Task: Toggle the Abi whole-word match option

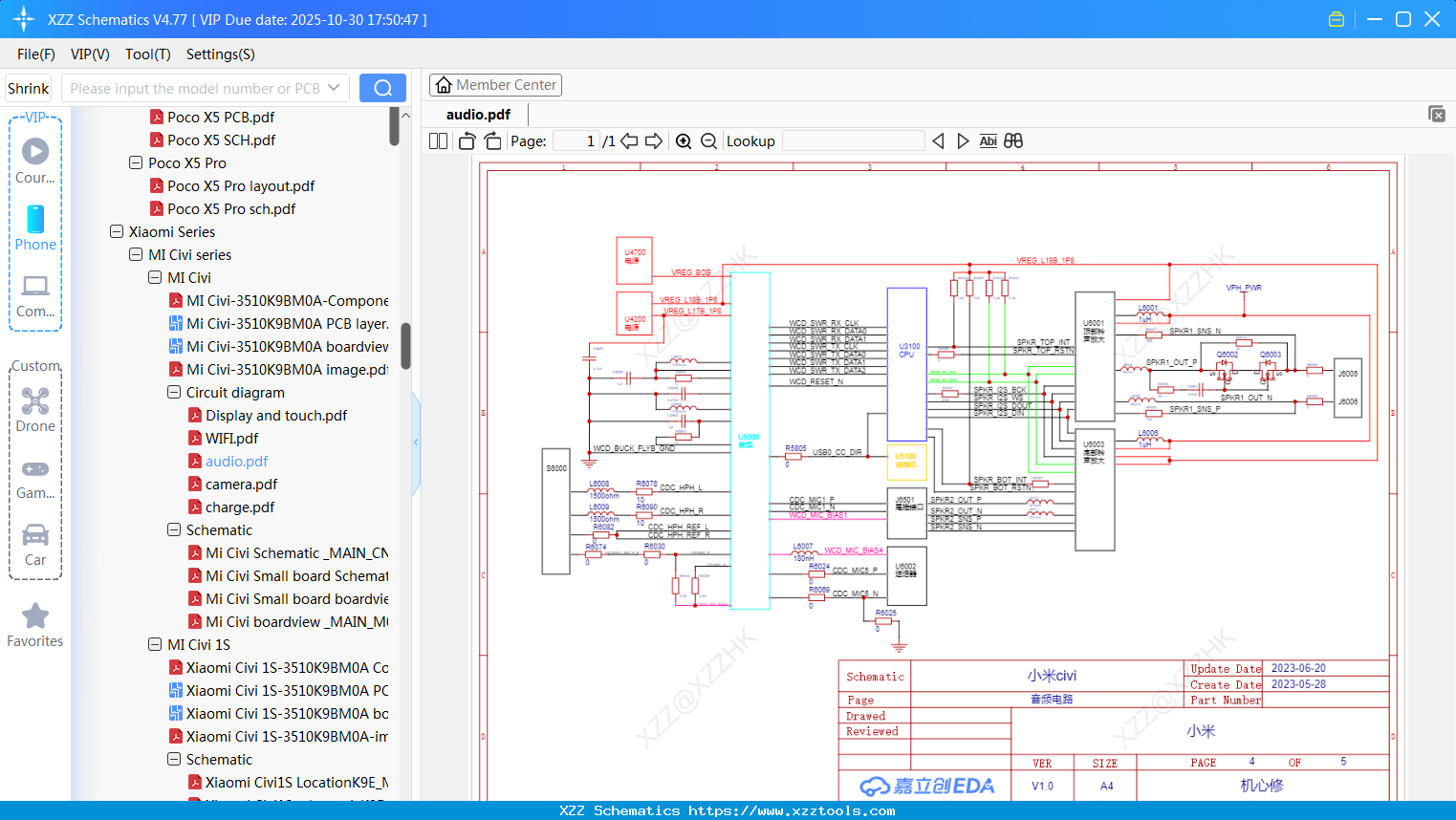Action: (x=988, y=141)
